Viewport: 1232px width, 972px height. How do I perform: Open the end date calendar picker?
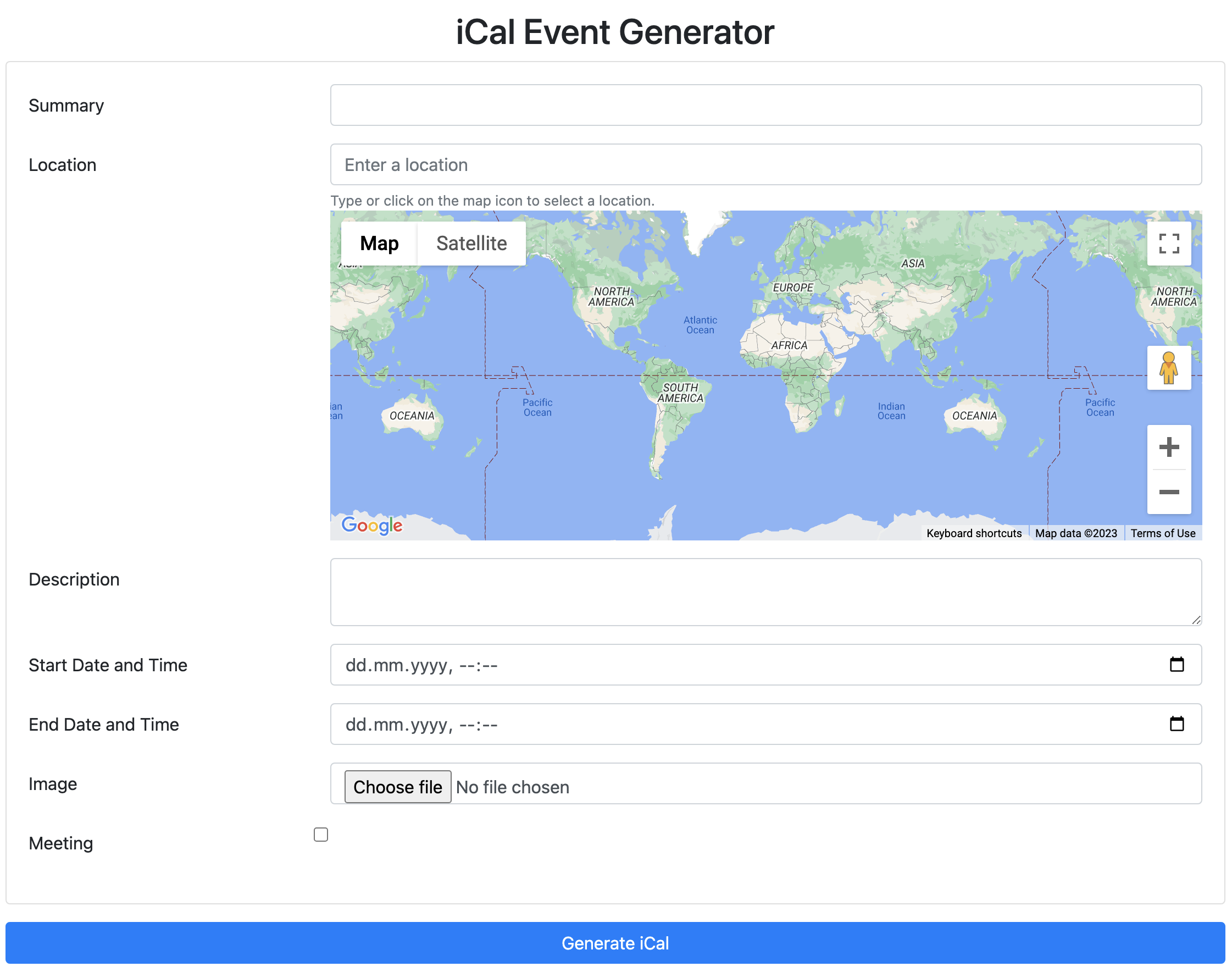(1176, 724)
